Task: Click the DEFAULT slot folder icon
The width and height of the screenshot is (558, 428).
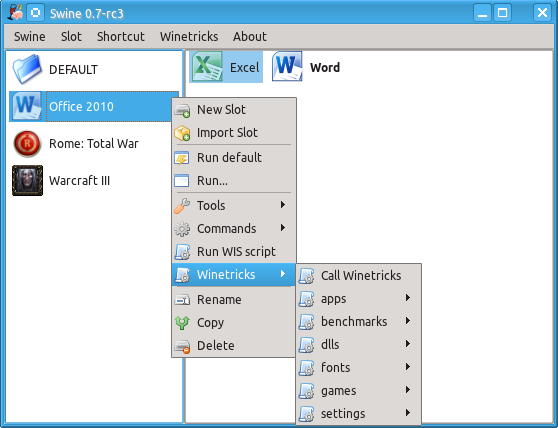Action: click(x=27, y=69)
